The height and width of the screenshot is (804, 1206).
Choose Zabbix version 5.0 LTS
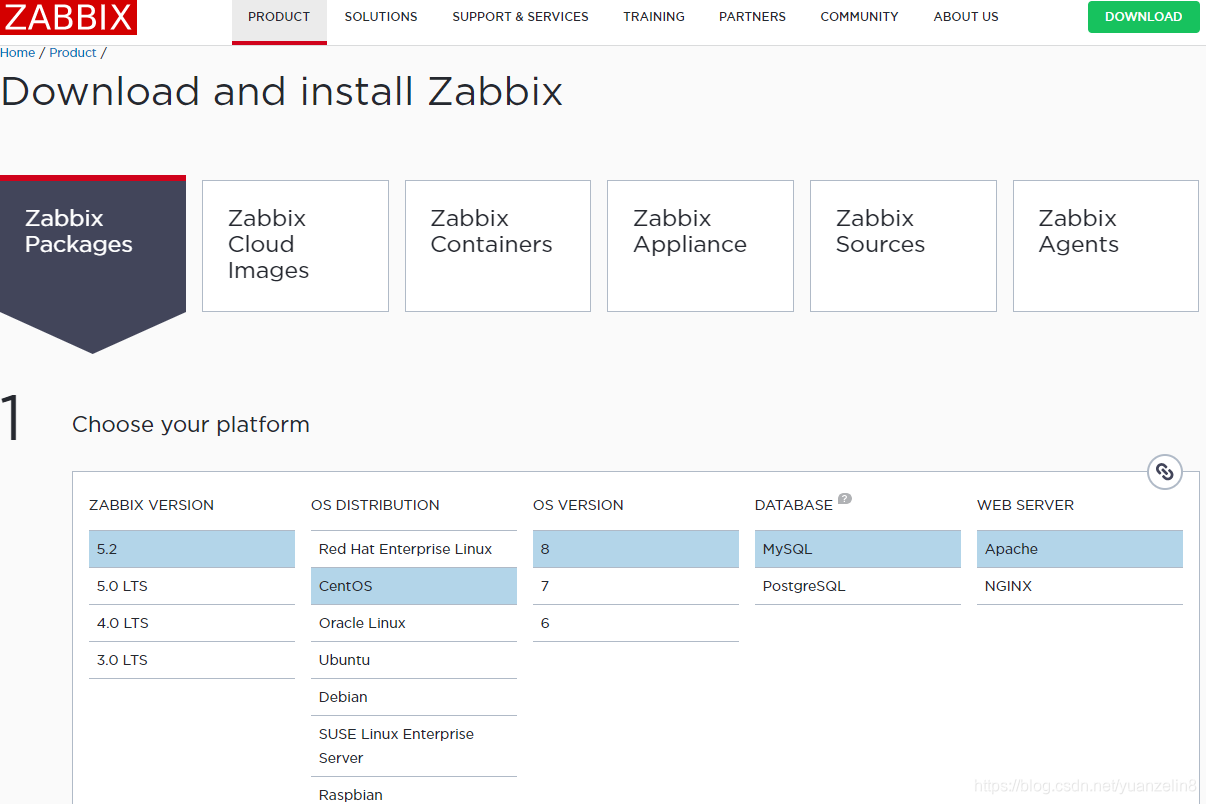[192, 586]
